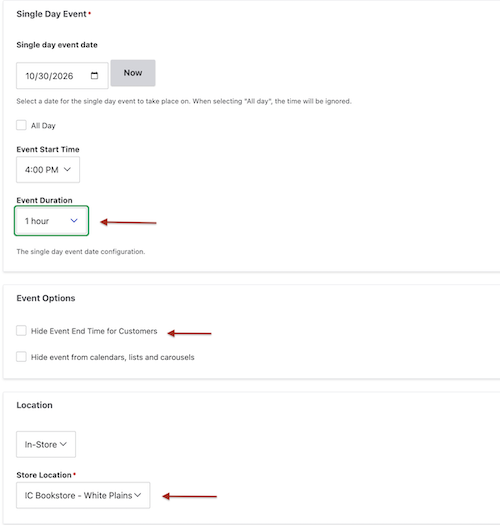Screen dimensions: 500x525
Task: Focus the single day event date field
Action: click(62, 76)
